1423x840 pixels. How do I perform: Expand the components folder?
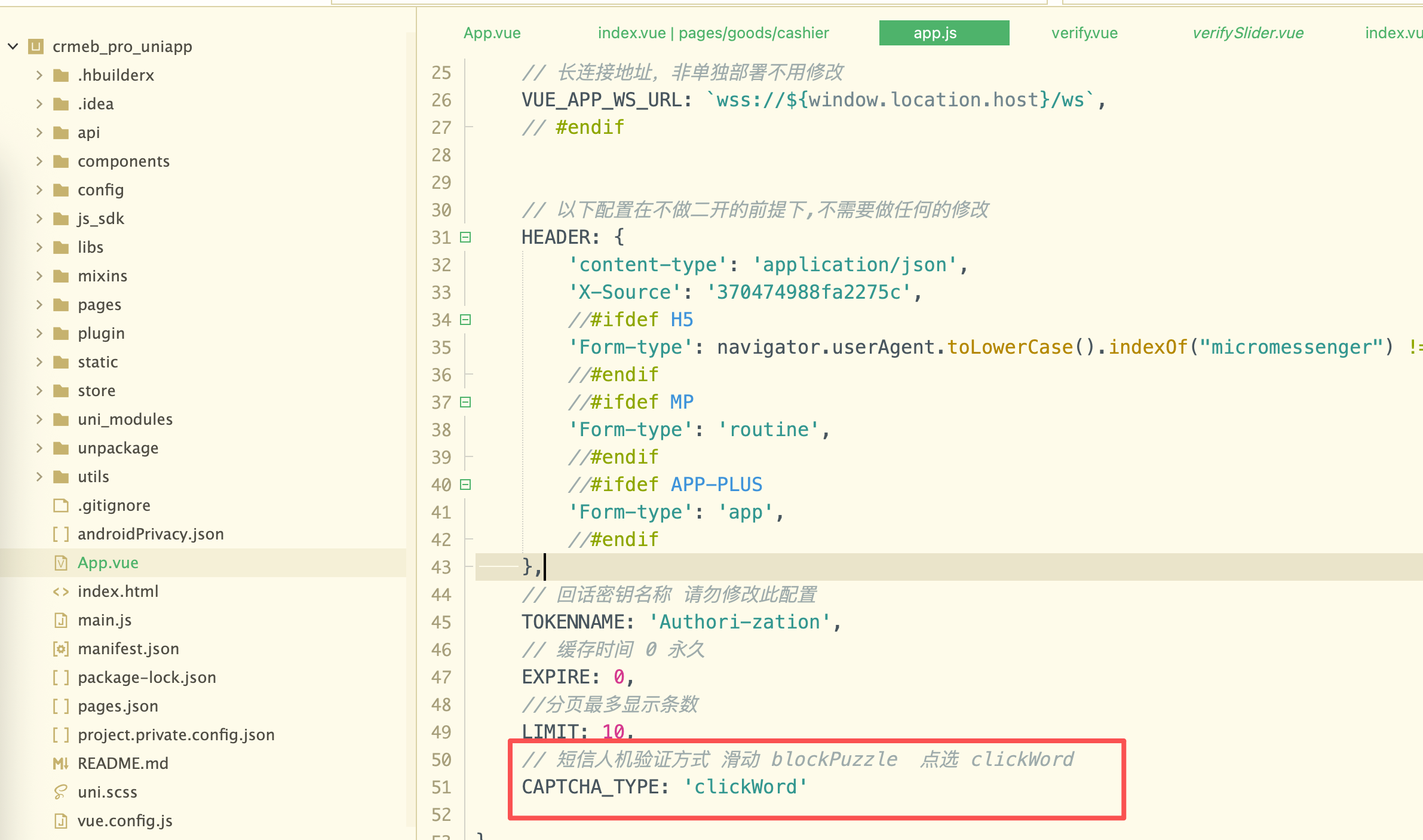click(39, 161)
